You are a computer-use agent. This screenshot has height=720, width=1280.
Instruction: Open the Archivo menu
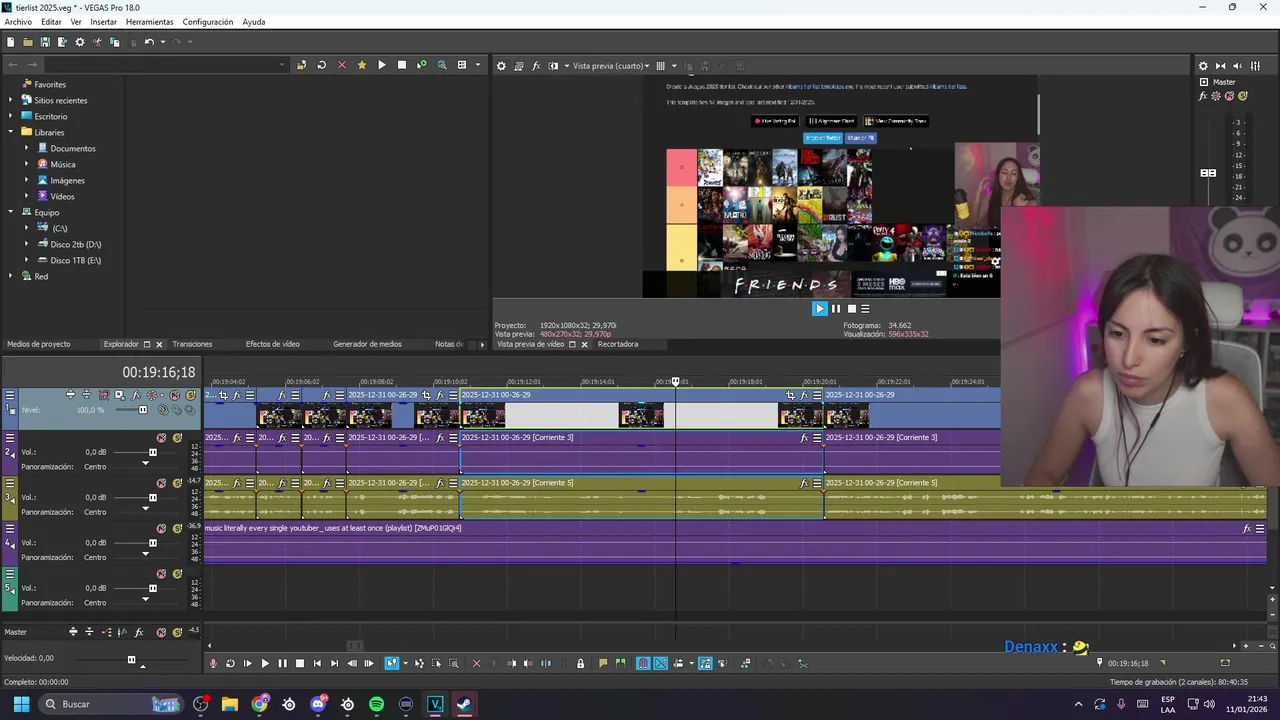[18, 22]
